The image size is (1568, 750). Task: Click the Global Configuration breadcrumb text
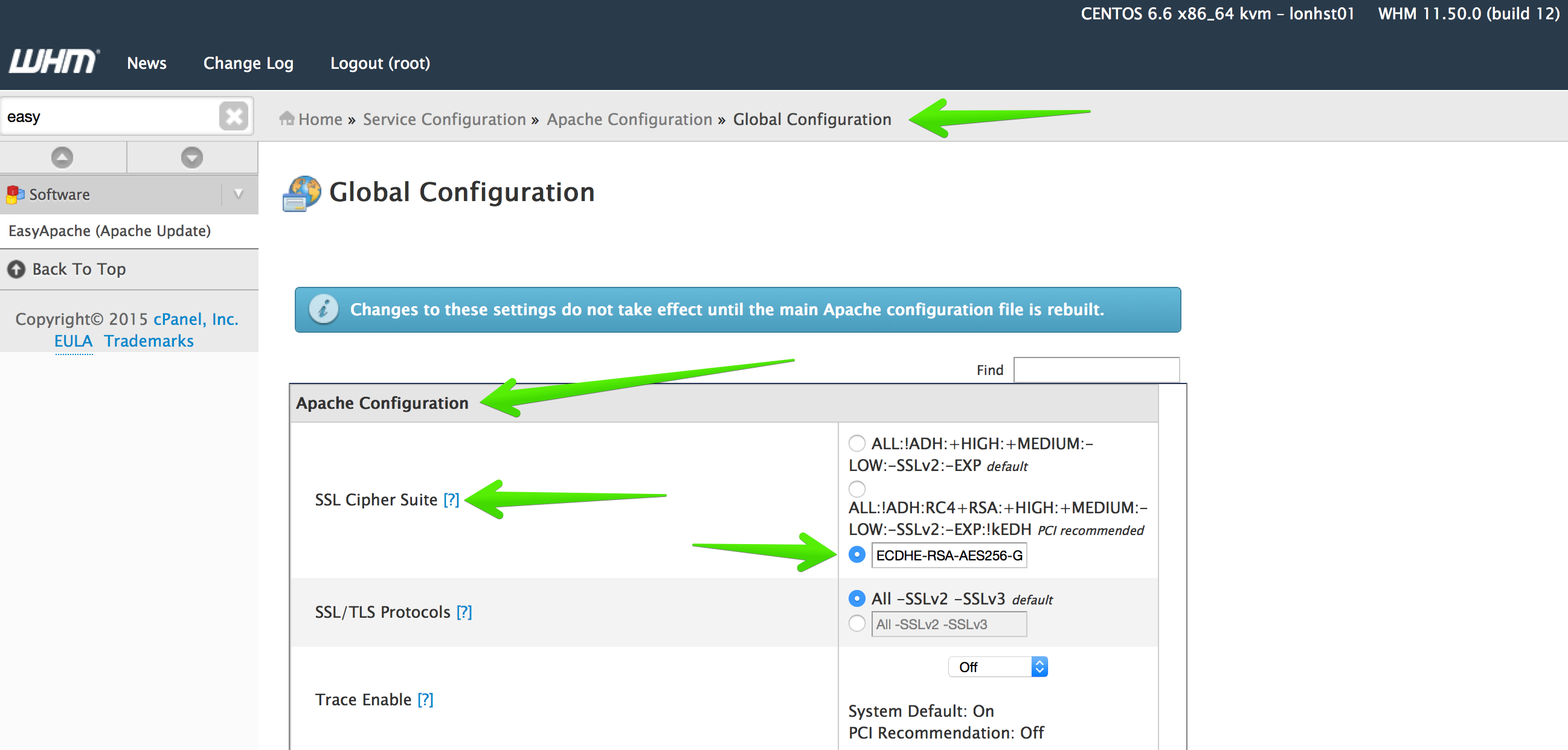(x=812, y=120)
